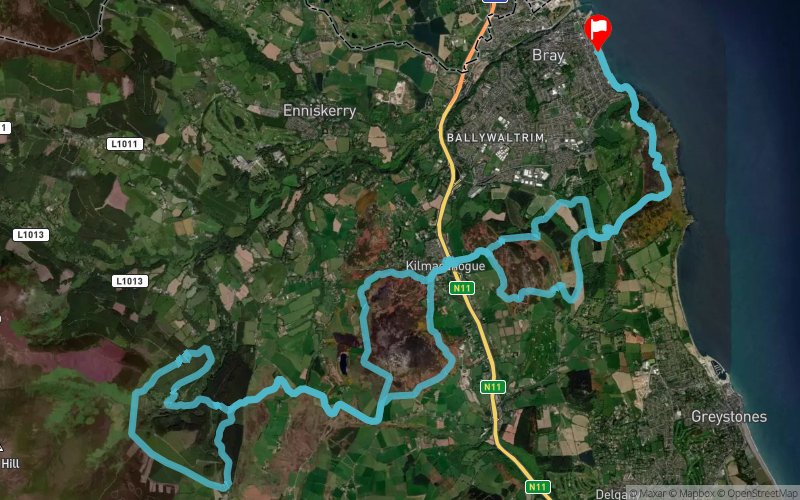Select the blue motorway shield above Bray

tap(495, 1)
